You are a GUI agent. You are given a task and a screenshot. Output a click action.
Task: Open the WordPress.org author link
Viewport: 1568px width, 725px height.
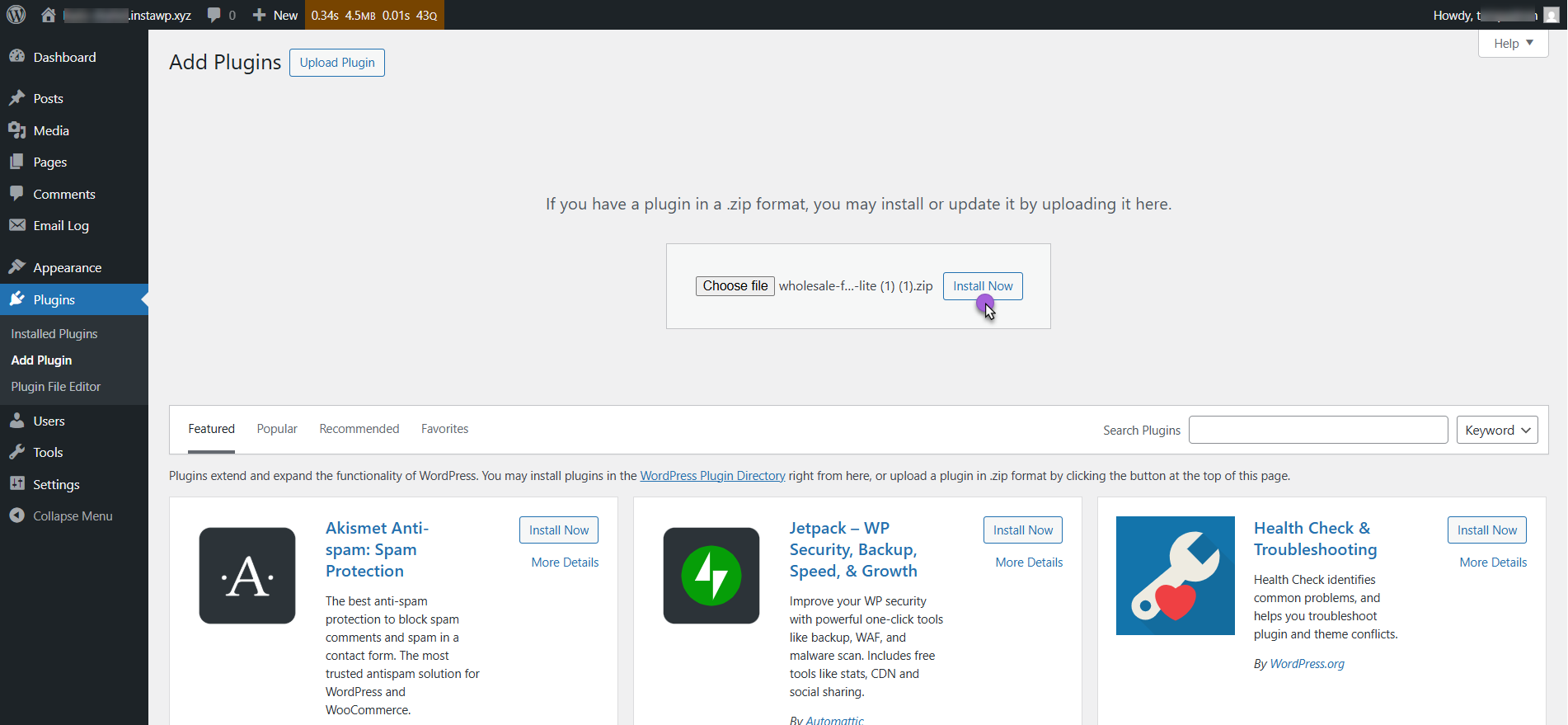1307,664
